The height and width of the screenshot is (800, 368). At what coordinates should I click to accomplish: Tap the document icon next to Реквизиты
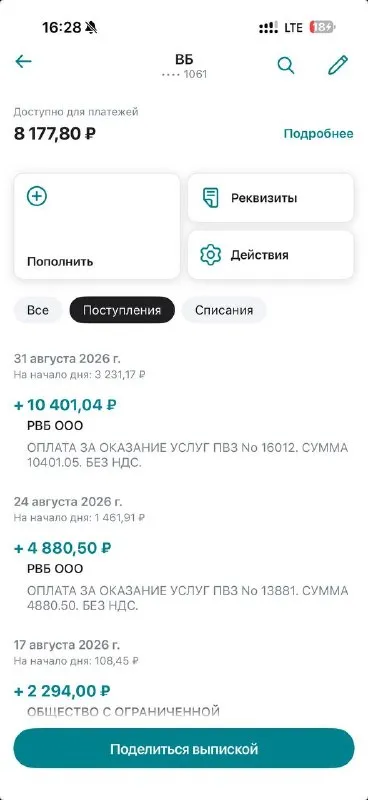tap(210, 197)
